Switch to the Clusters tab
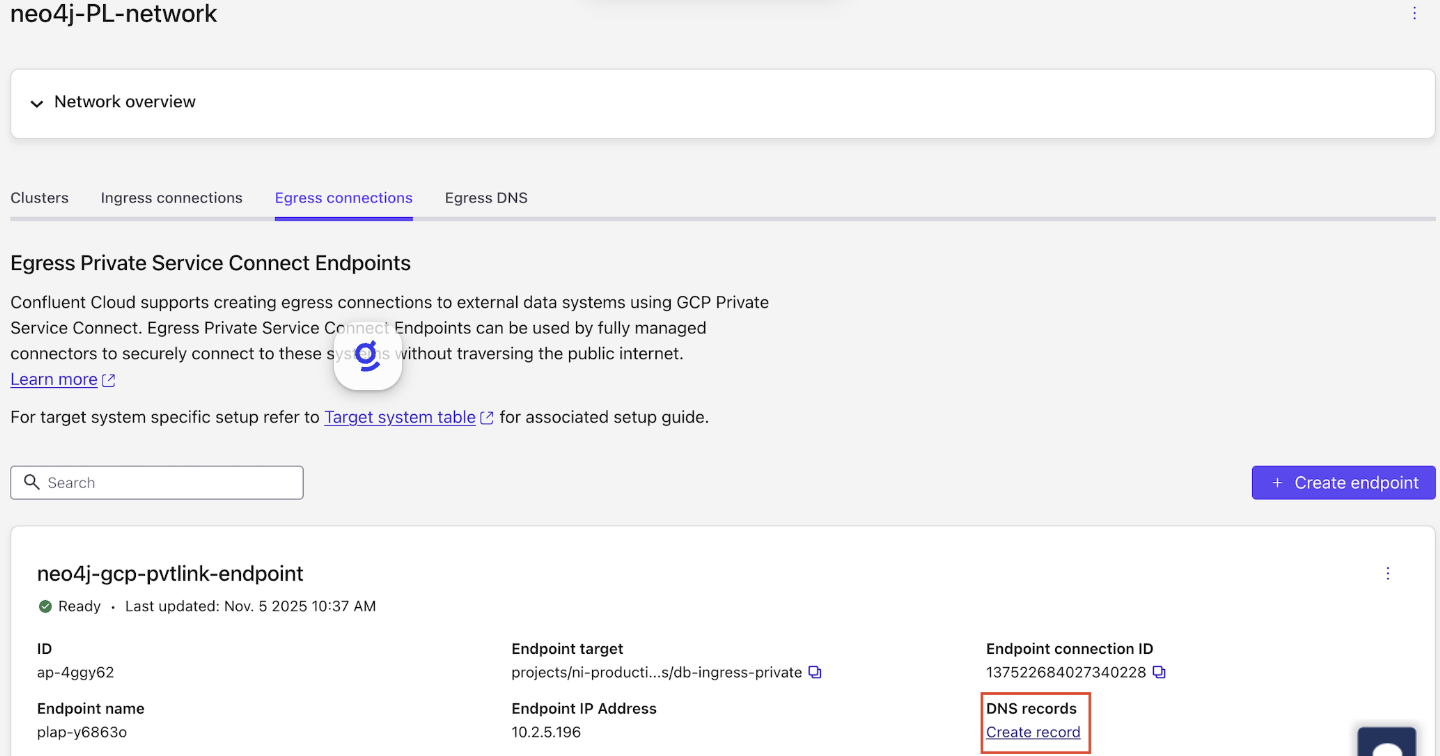The height and width of the screenshot is (756, 1440). 39,198
